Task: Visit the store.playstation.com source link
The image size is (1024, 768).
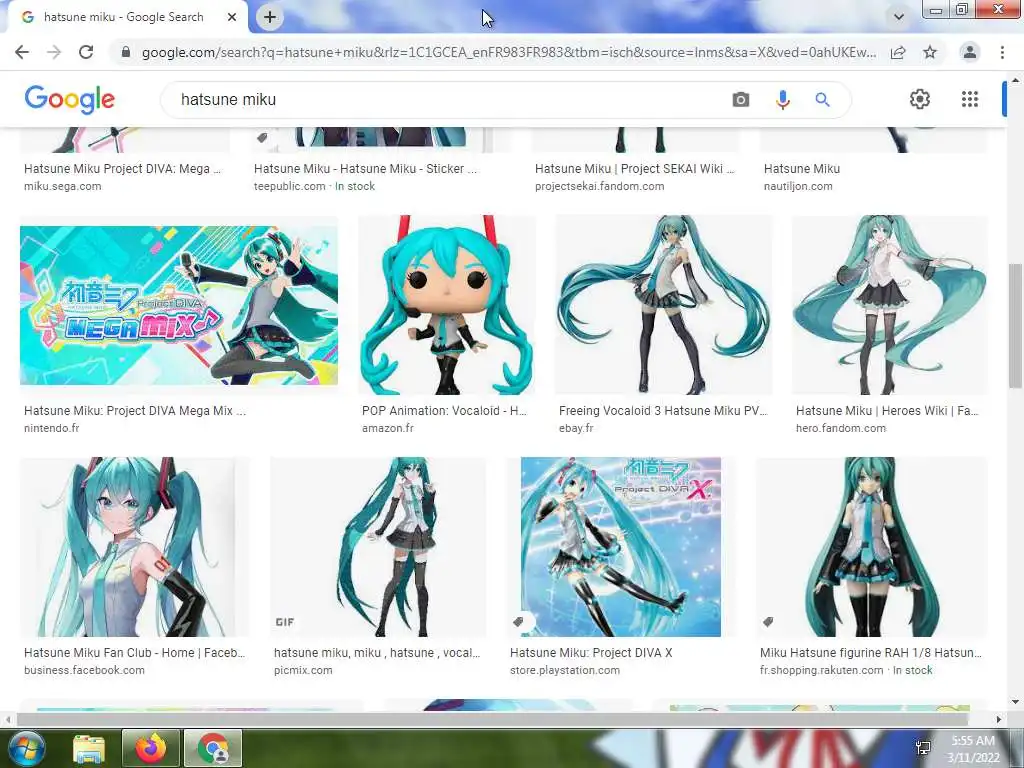Action: click(x=565, y=670)
